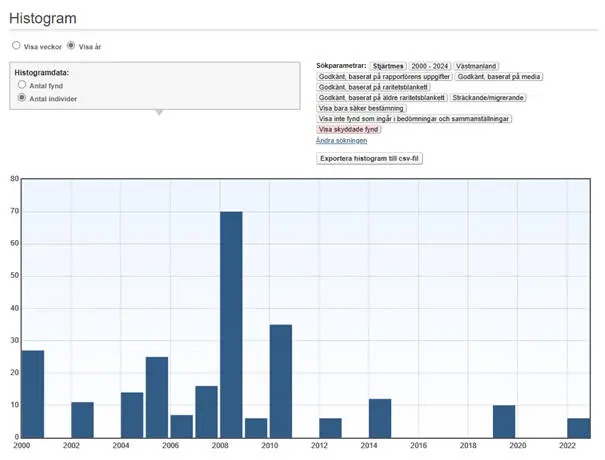The image size is (605, 460).
Task: Click the histogram bar for year 2010
Action: pos(281,381)
